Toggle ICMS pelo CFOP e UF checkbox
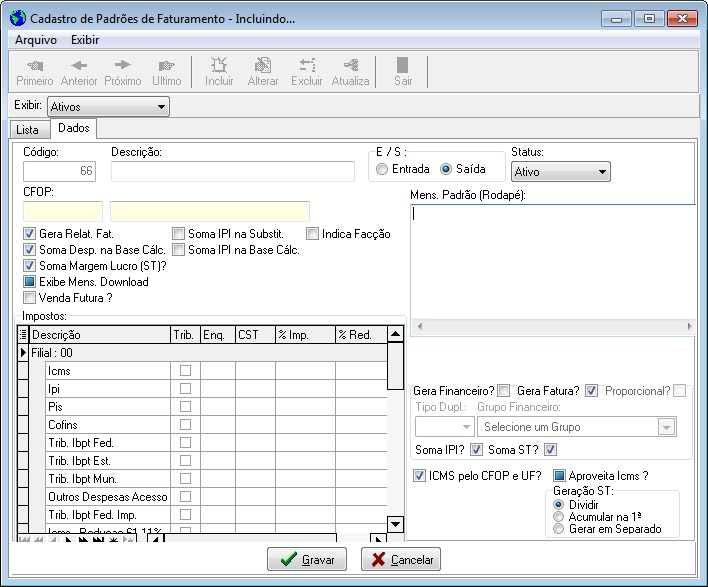 click(x=419, y=475)
